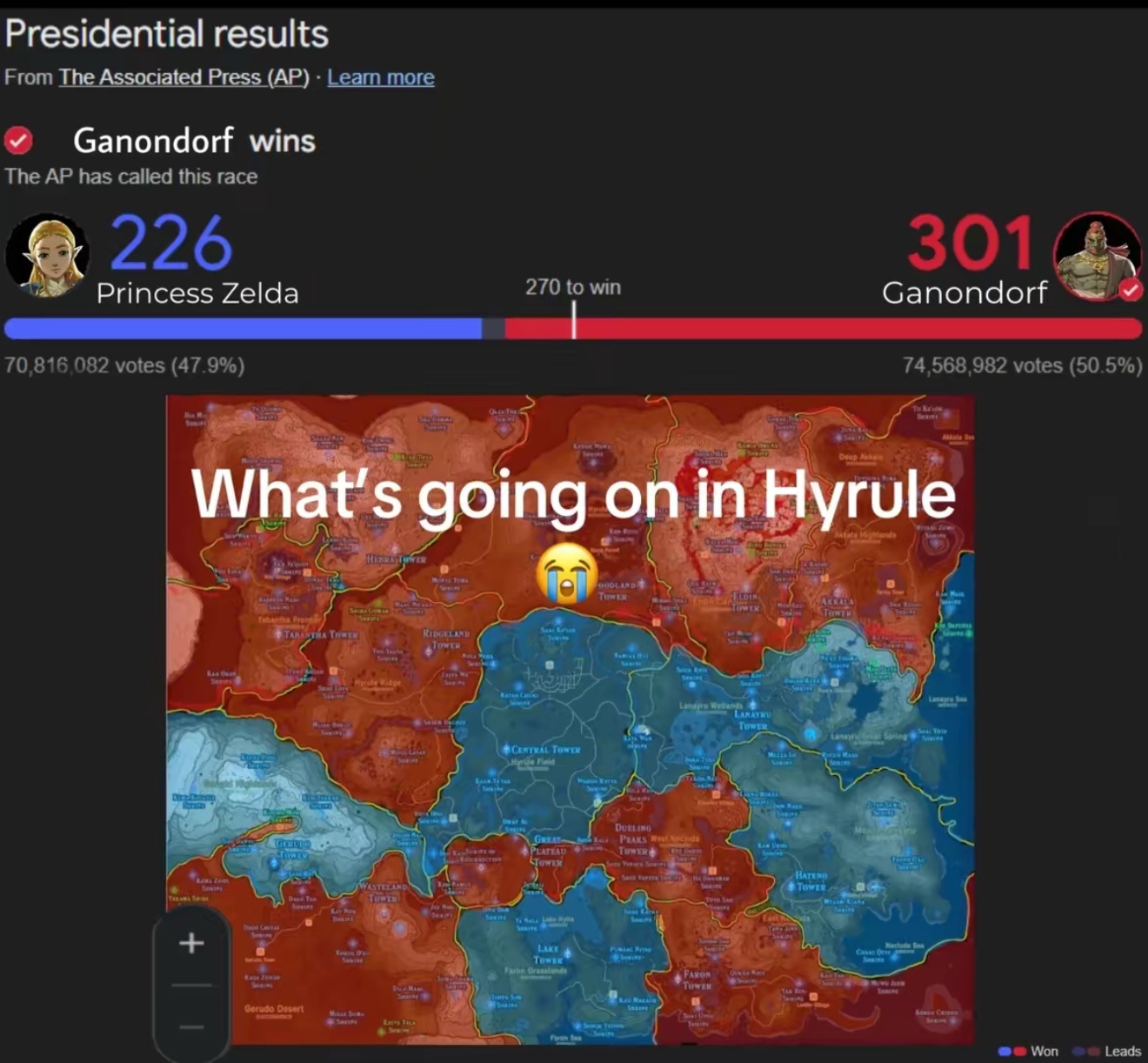This screenshot has width=1148, height=1063.
Task: Click Faron Tower on the map
Action: coord(697,980)
